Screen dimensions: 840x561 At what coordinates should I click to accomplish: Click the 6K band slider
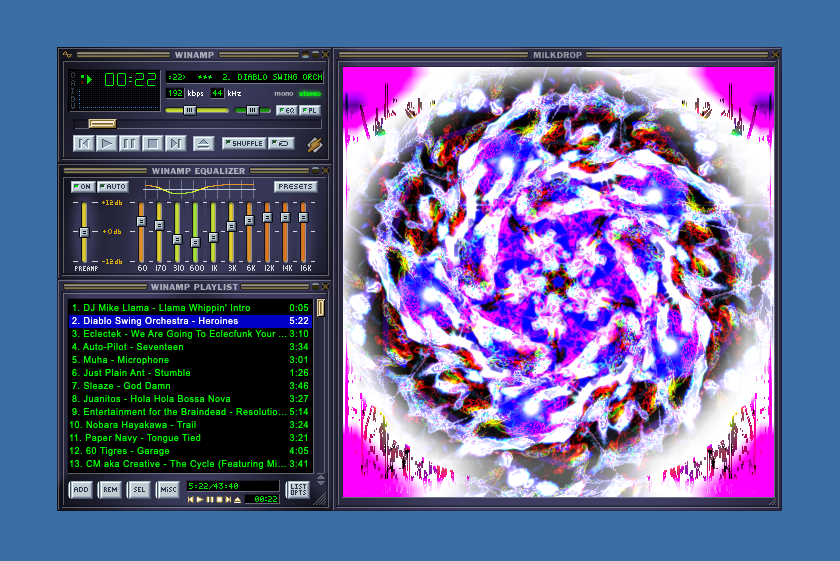pos(249,220)
